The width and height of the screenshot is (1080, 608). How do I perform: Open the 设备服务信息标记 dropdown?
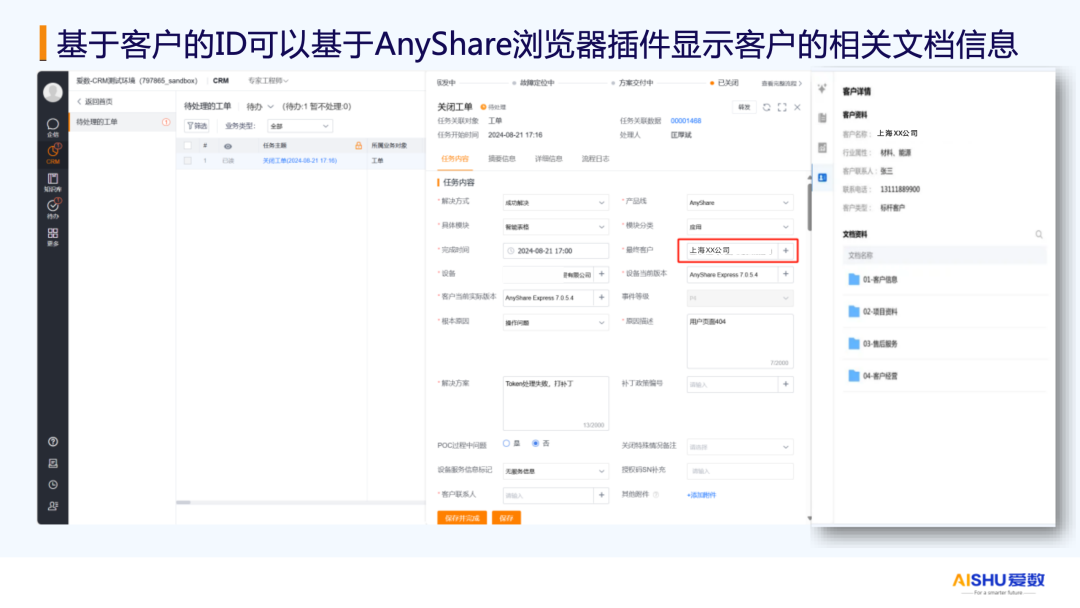point(555,471)
